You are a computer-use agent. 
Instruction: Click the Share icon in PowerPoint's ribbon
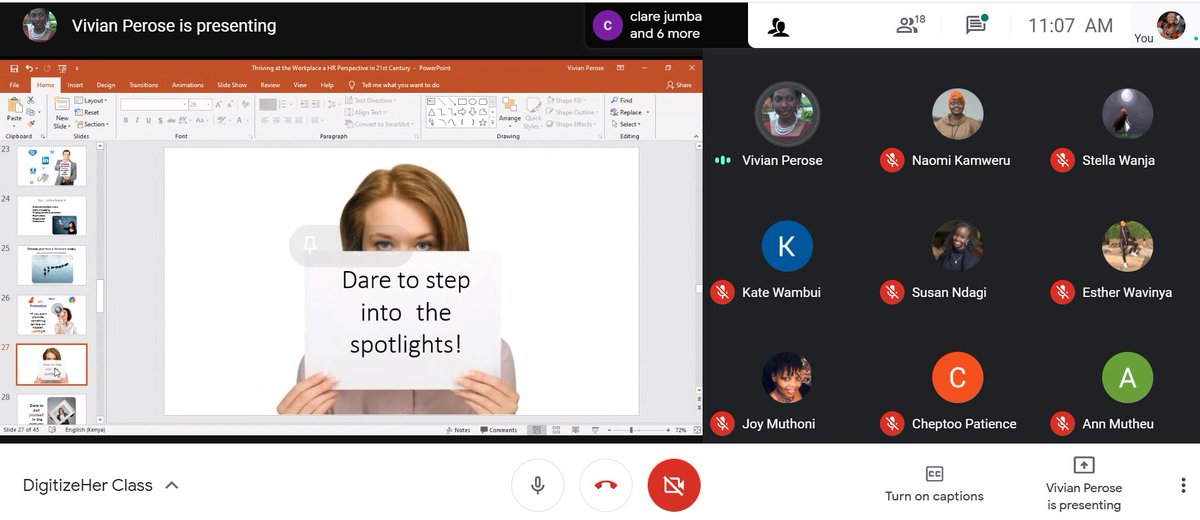point(680,85)
